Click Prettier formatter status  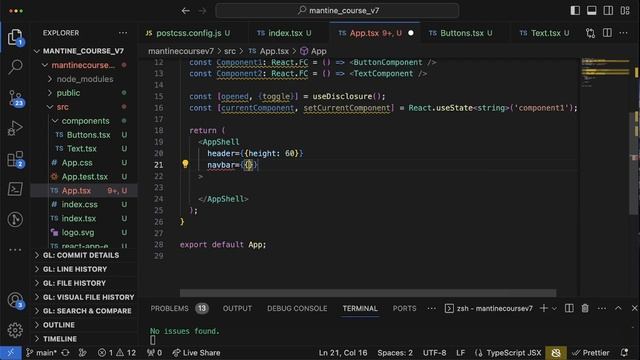click(x=591, y=353)
